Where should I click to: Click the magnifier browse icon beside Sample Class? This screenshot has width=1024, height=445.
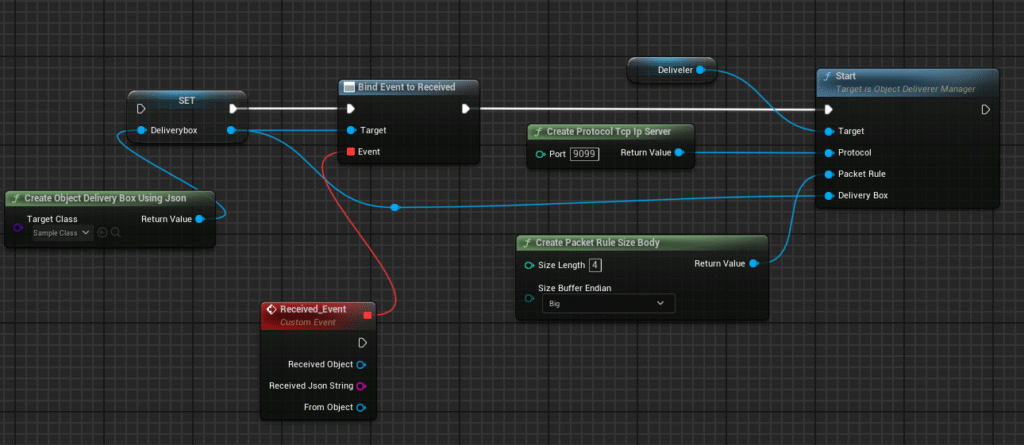click(116, 233)
